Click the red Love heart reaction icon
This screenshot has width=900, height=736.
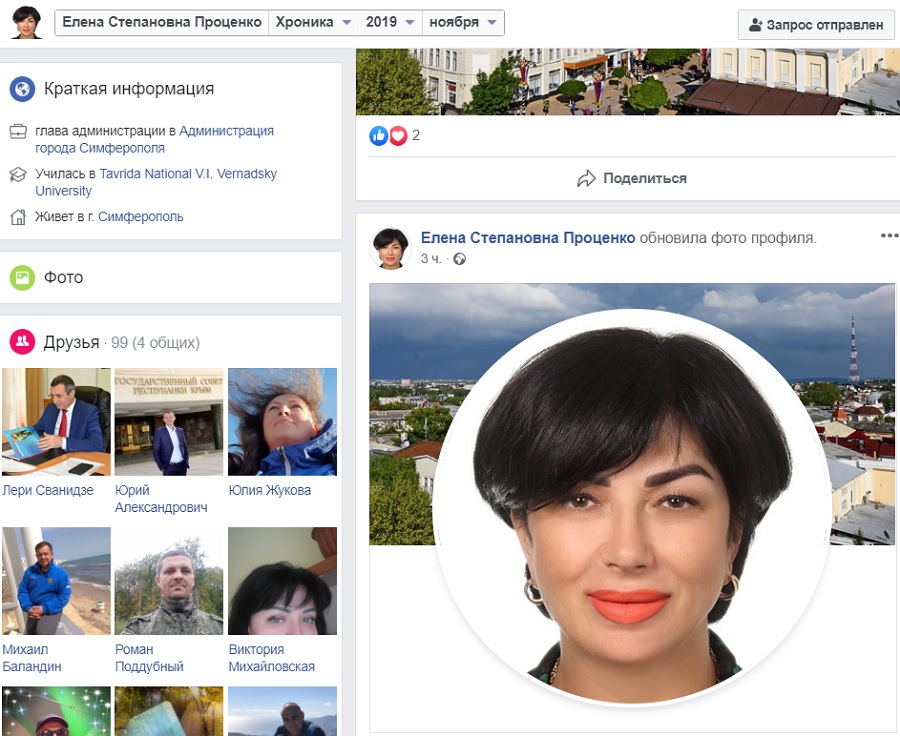pyautogui.click(x=398, y=135)
